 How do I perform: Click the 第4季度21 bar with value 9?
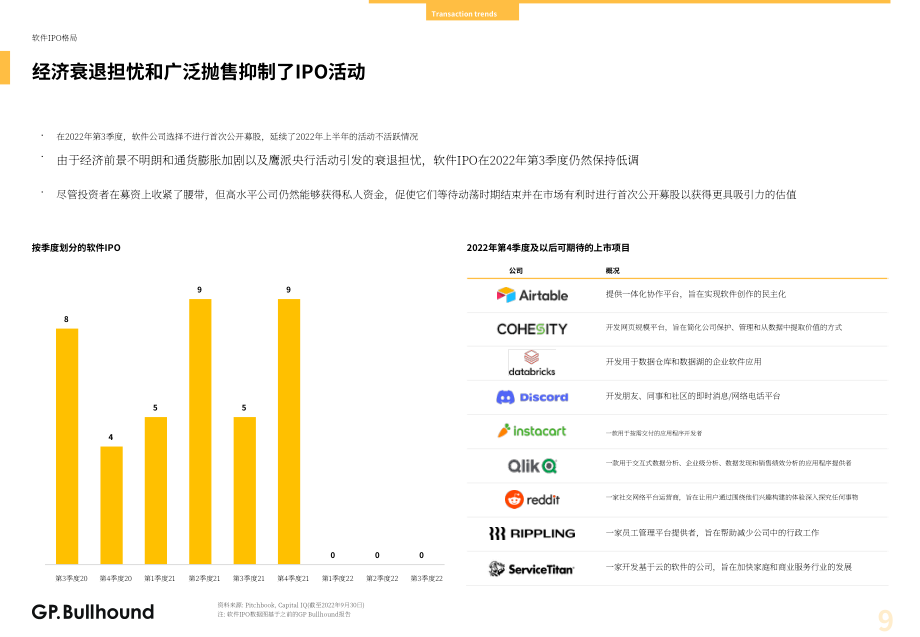289,432
